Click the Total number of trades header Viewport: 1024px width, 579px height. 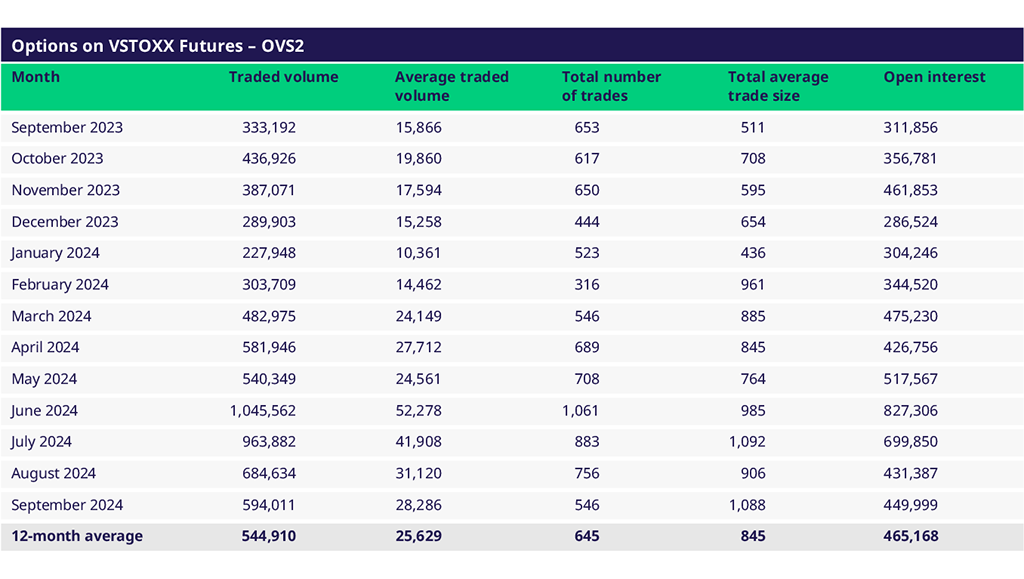[x=610, y=86]
